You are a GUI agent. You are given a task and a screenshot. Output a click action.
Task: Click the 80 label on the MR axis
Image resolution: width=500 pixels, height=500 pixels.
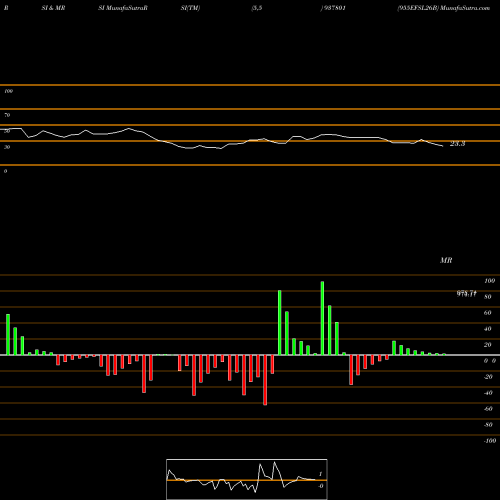coord(488,297)
